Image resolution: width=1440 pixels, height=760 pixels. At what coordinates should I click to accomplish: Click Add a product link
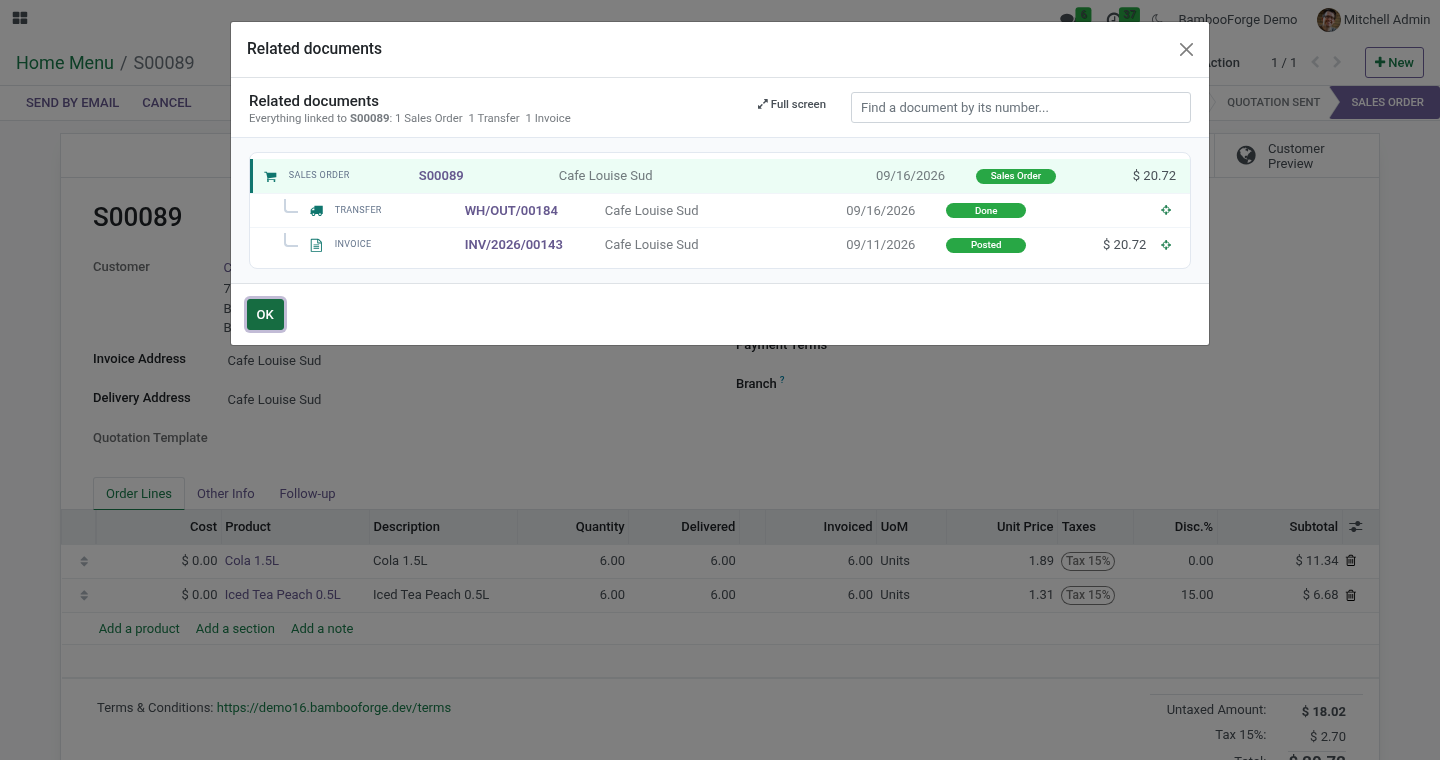[x=139, y=629]
